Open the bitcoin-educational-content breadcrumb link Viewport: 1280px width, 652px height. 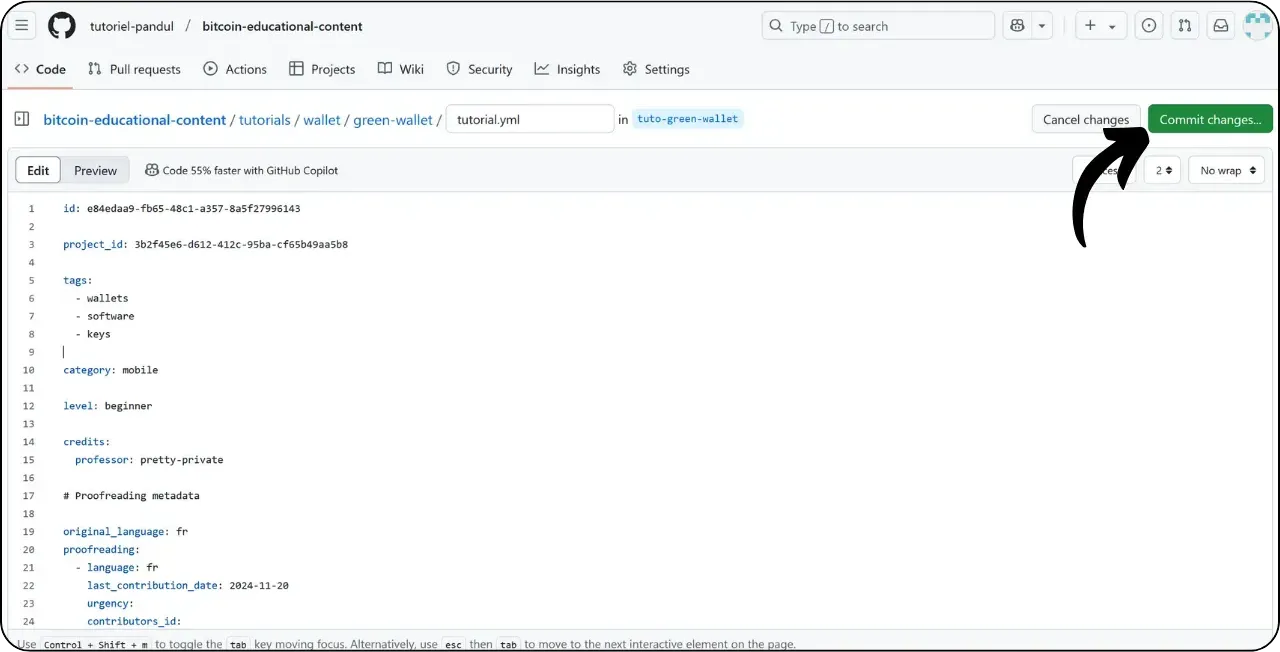pyautogui.click(x=135, y=119)
